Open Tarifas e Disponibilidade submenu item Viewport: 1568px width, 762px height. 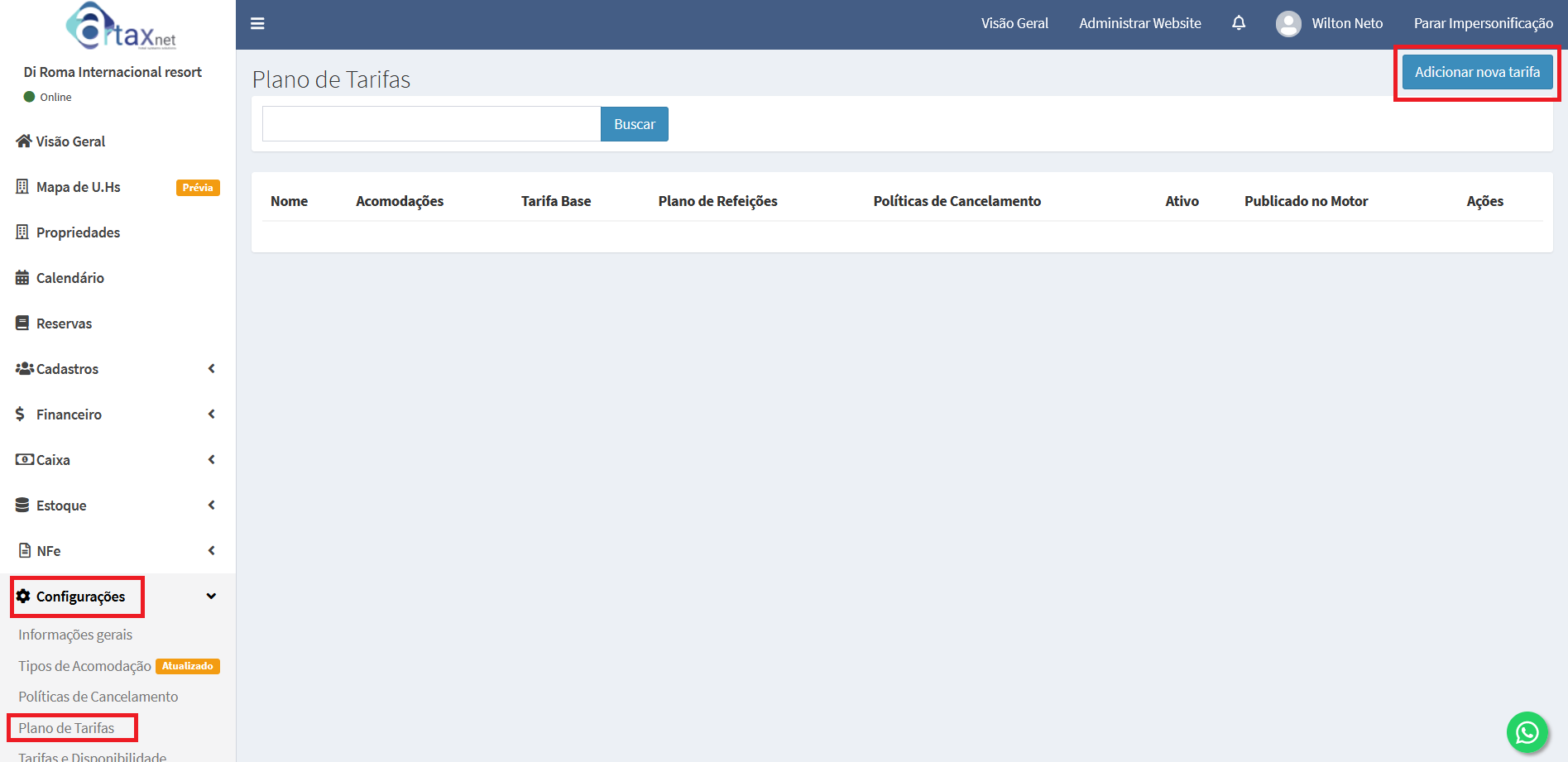point(92,757)
